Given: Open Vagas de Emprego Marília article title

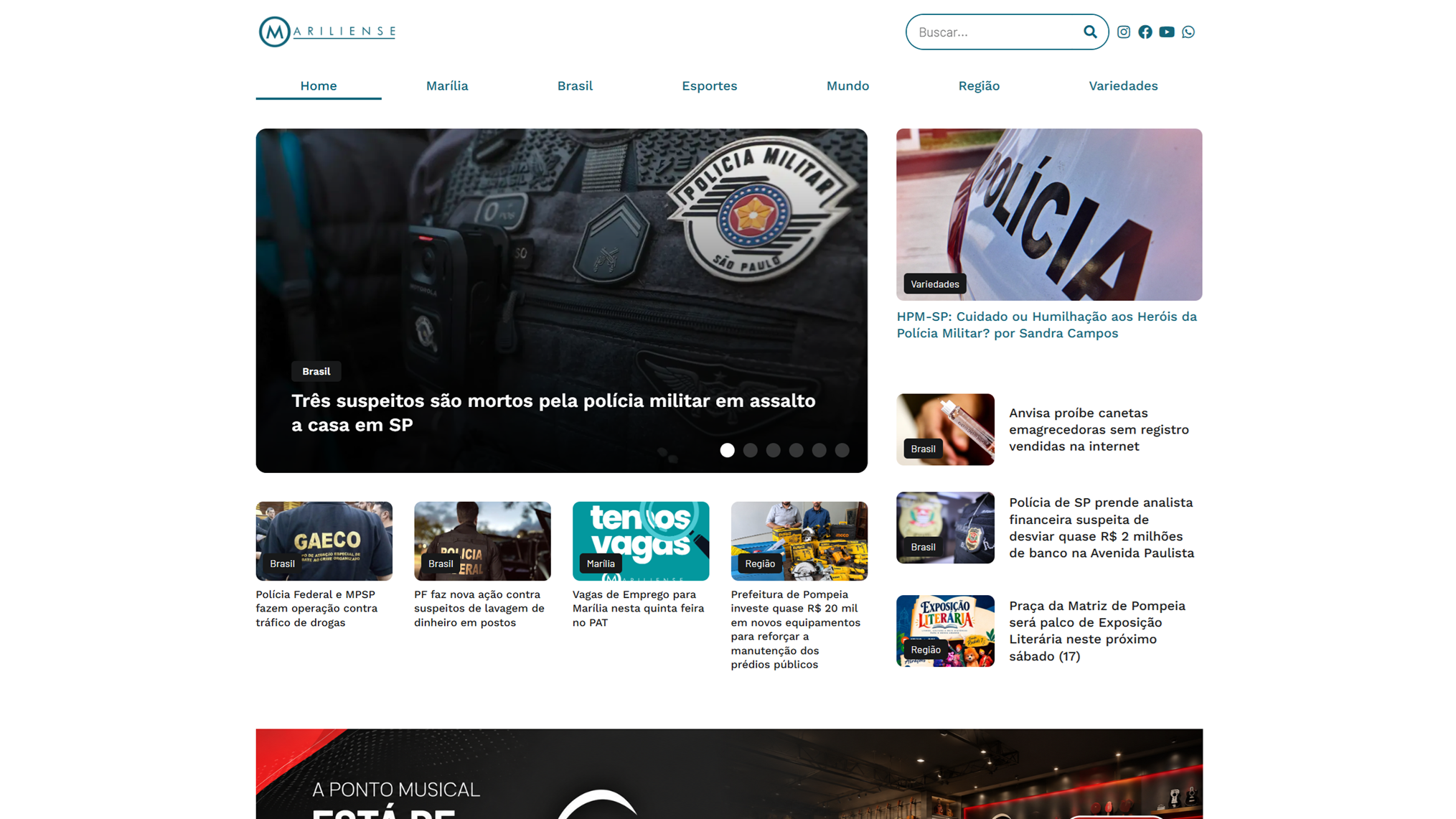Looking at the screenshot, I should (638, 608).
